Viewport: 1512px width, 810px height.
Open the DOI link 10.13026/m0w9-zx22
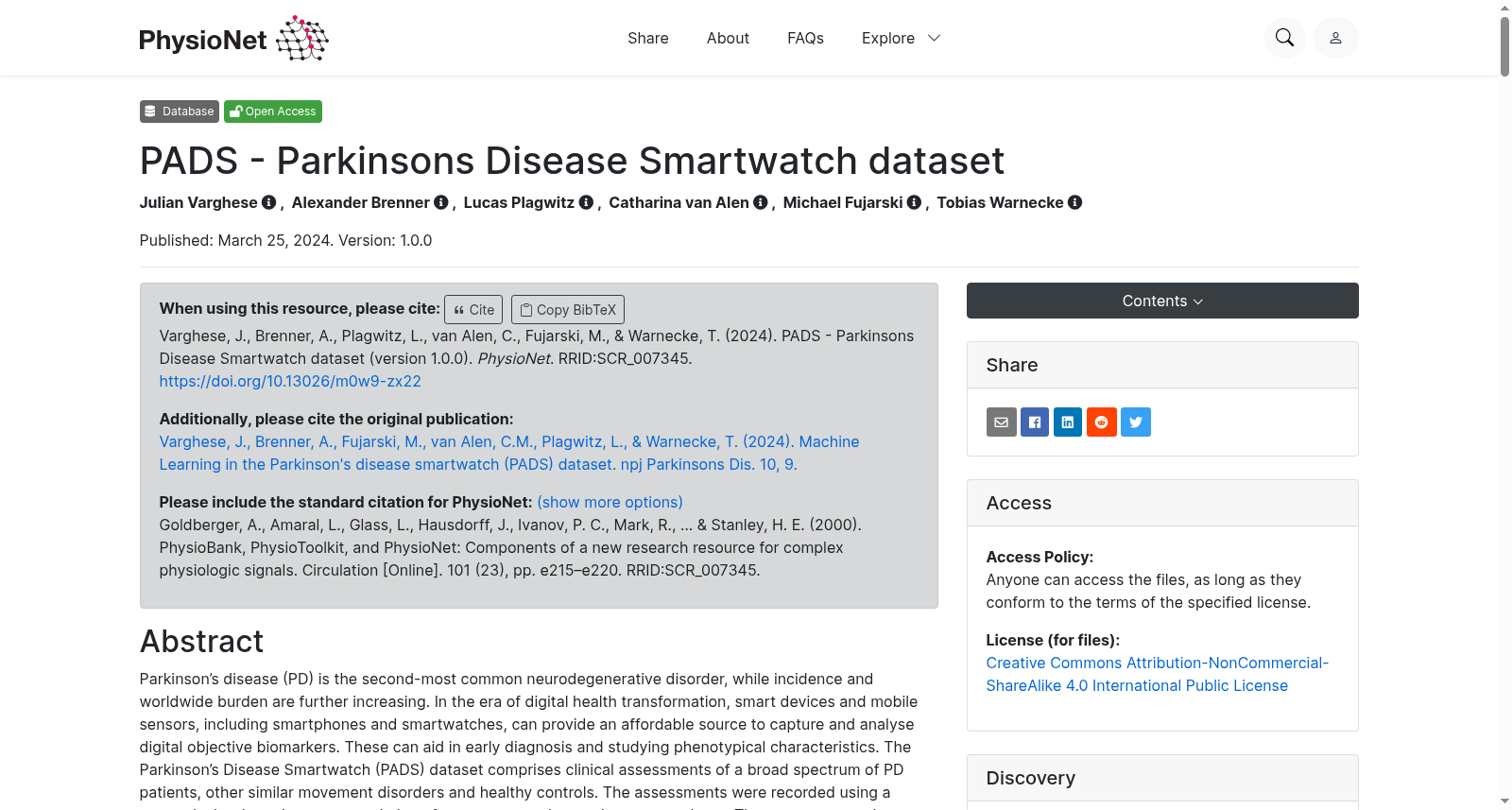290,381
